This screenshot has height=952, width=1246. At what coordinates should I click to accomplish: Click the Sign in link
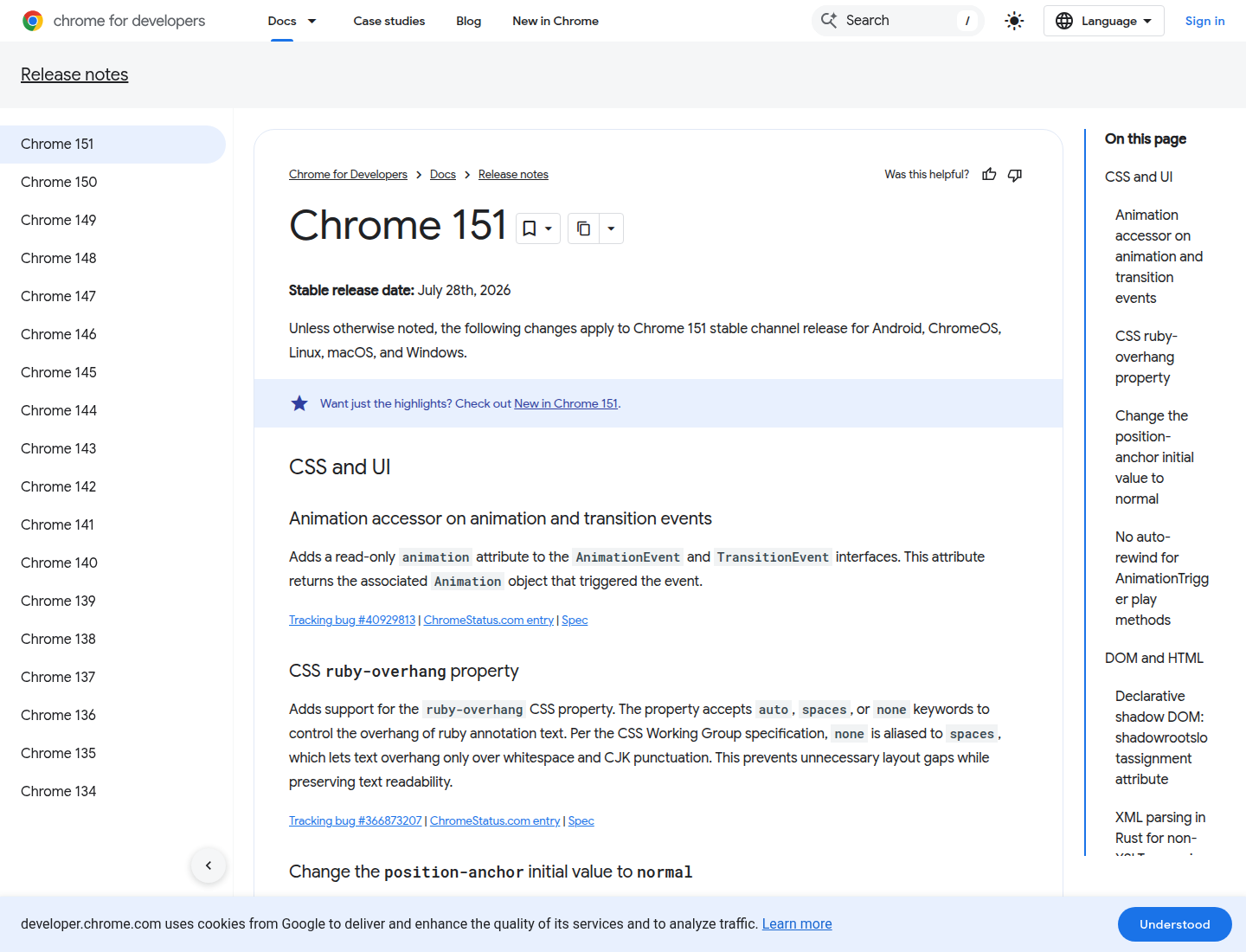coord(1204,21)
